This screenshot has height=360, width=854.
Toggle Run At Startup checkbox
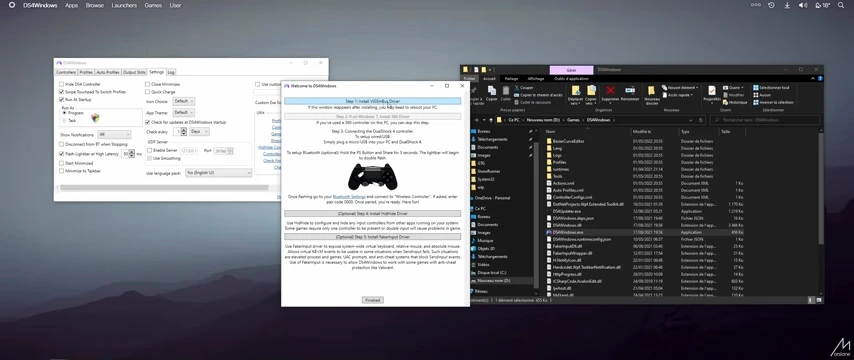62,100
